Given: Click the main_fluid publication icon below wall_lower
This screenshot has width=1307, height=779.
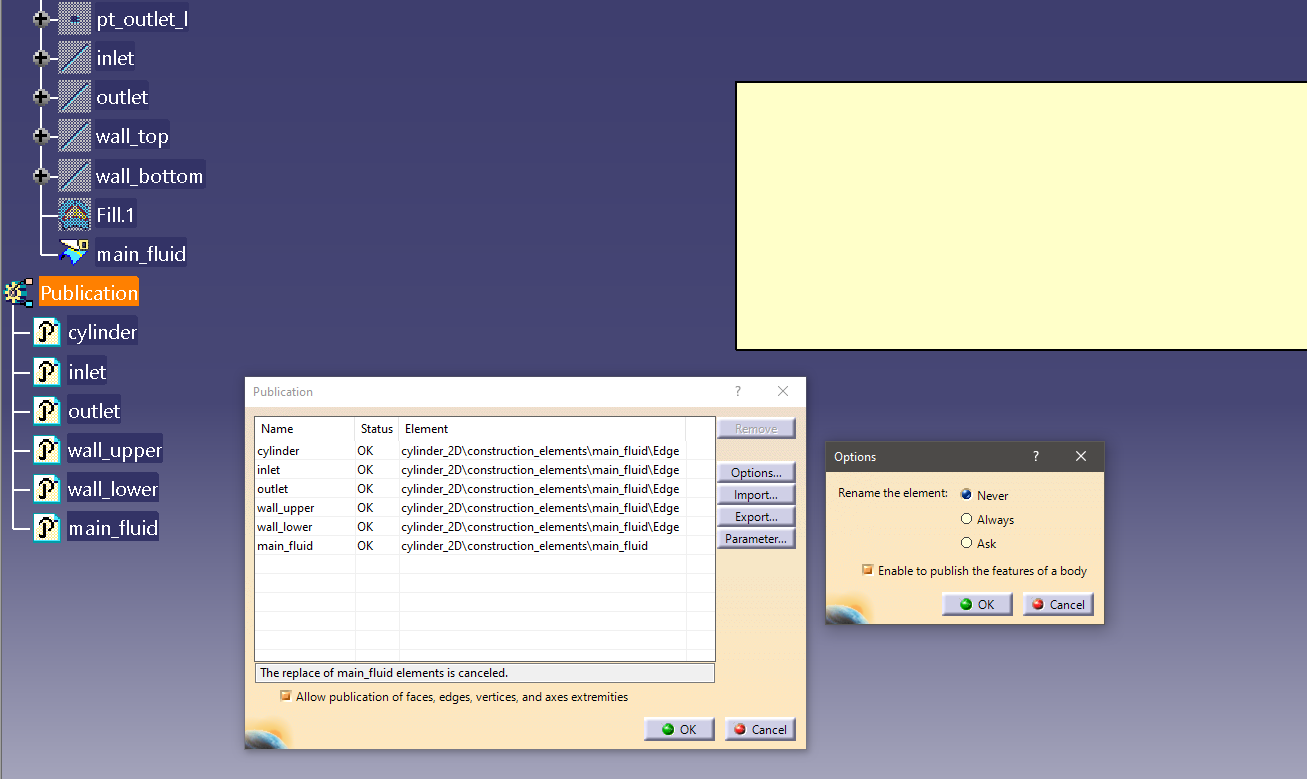Looking at the screenshot, I should point(47,528).
